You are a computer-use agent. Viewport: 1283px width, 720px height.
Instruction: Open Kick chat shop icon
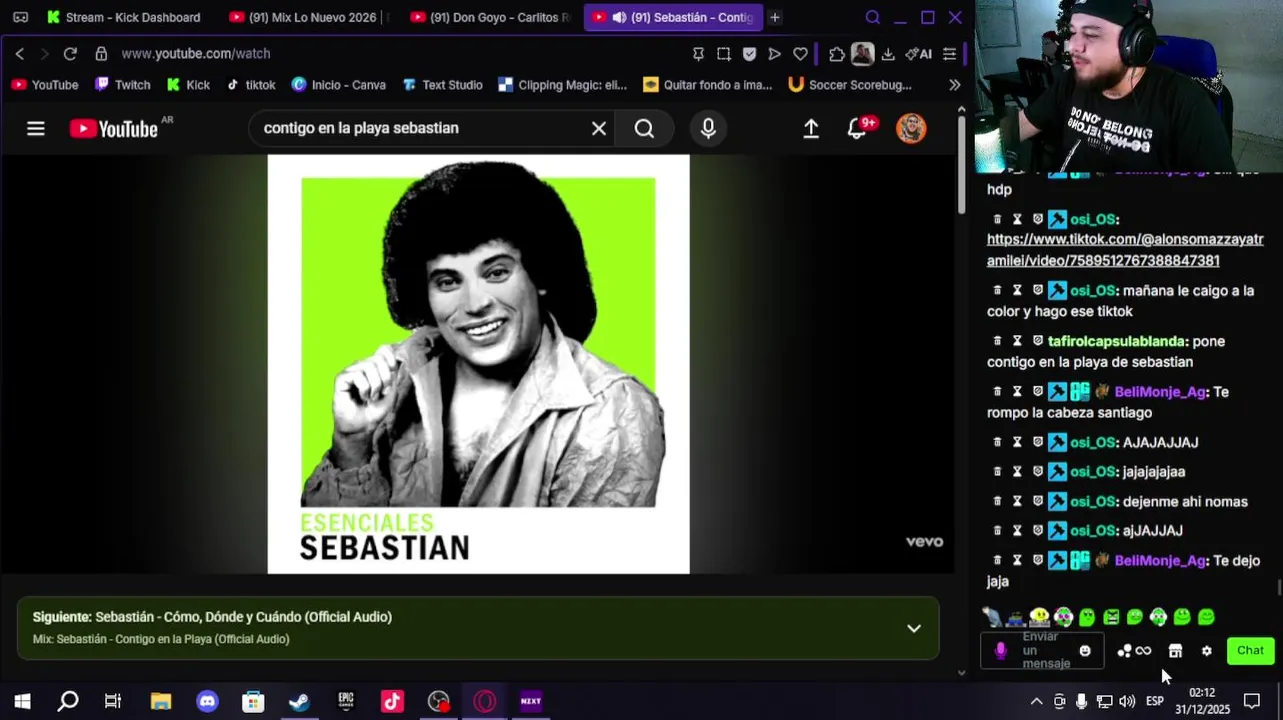coord(1175,651)
